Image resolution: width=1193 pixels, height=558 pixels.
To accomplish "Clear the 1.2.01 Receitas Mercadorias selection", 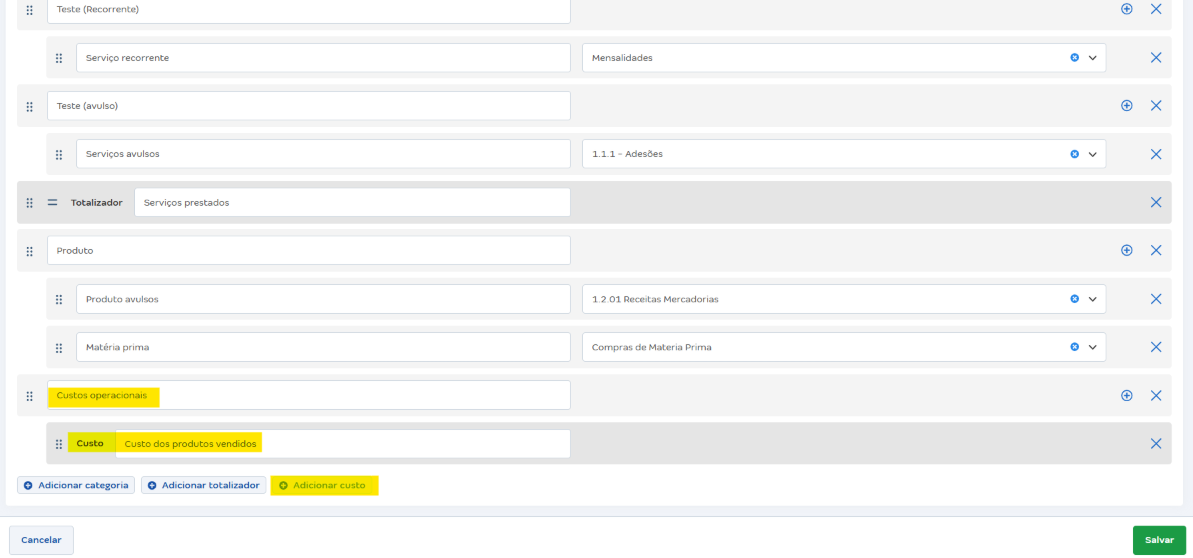I will point(1074,299).
